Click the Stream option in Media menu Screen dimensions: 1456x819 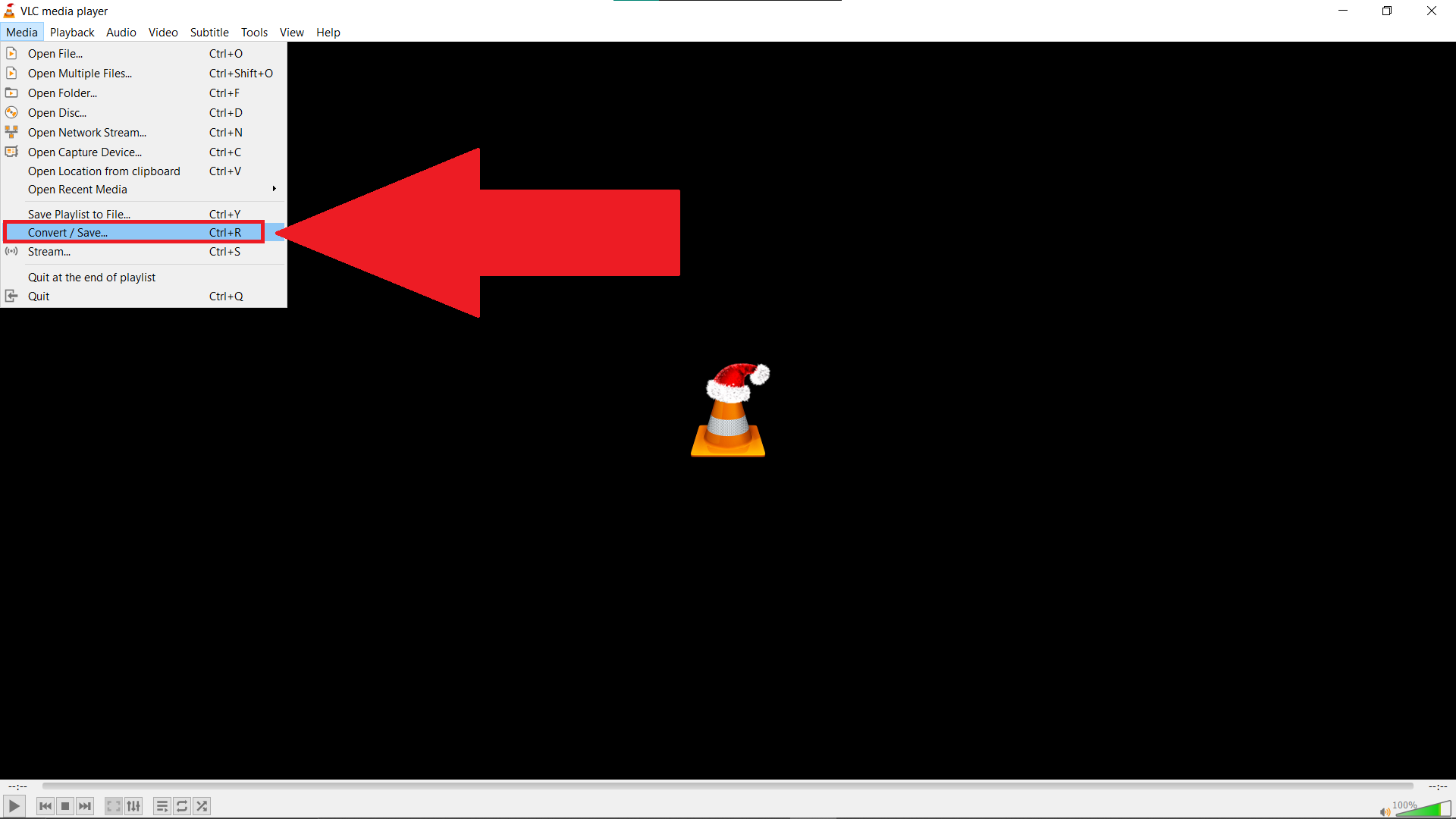tap(49, 251)
